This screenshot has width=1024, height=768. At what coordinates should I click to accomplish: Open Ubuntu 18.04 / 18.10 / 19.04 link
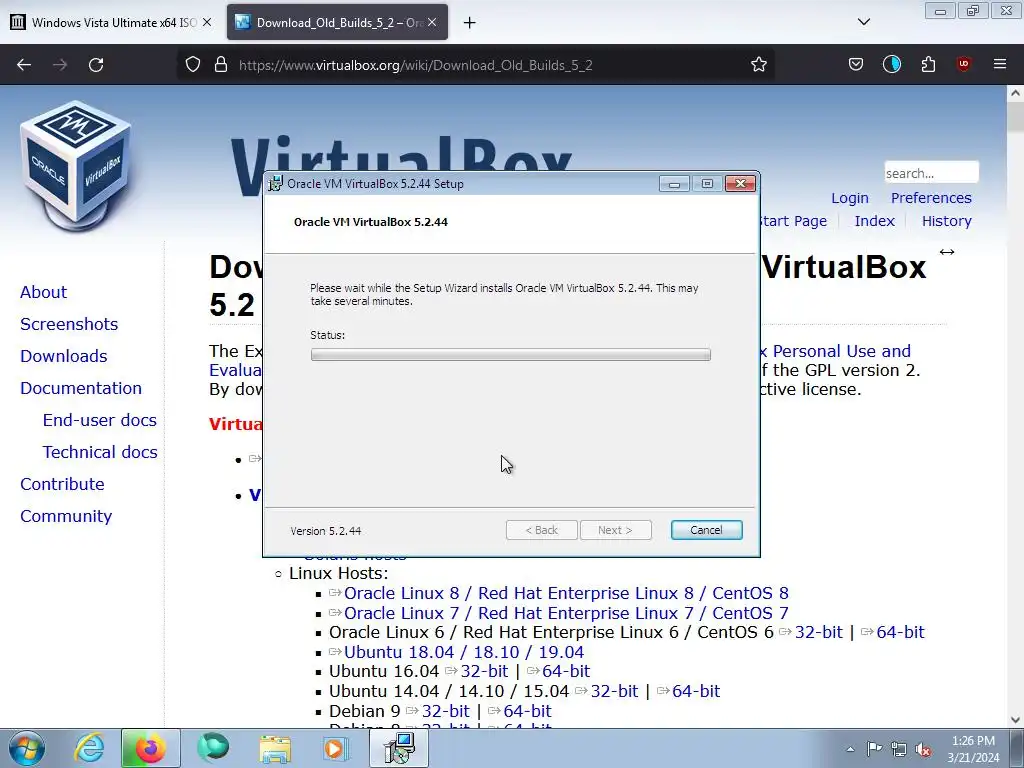[464, 652]
